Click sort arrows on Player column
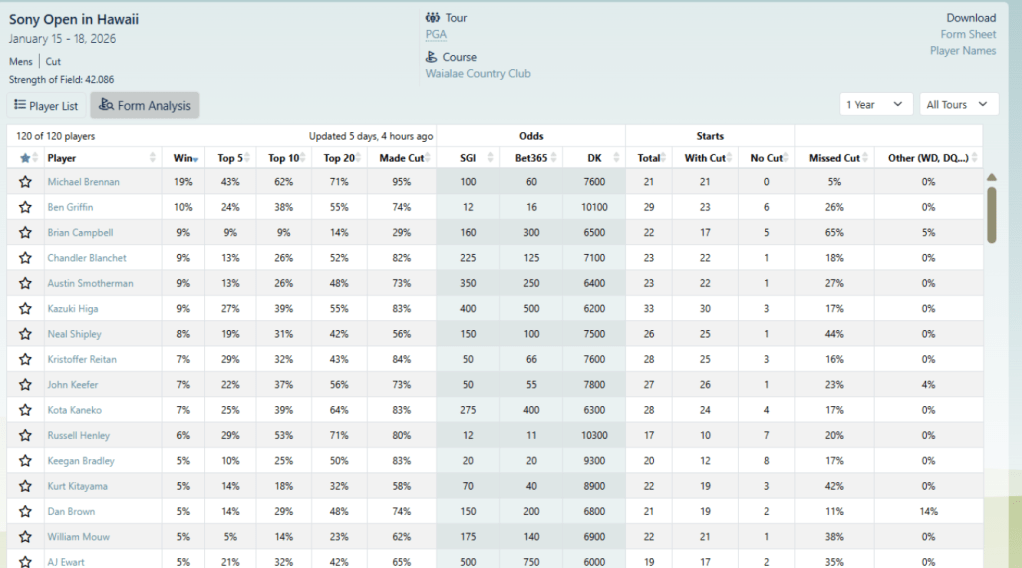 click(x=153, y=158)
